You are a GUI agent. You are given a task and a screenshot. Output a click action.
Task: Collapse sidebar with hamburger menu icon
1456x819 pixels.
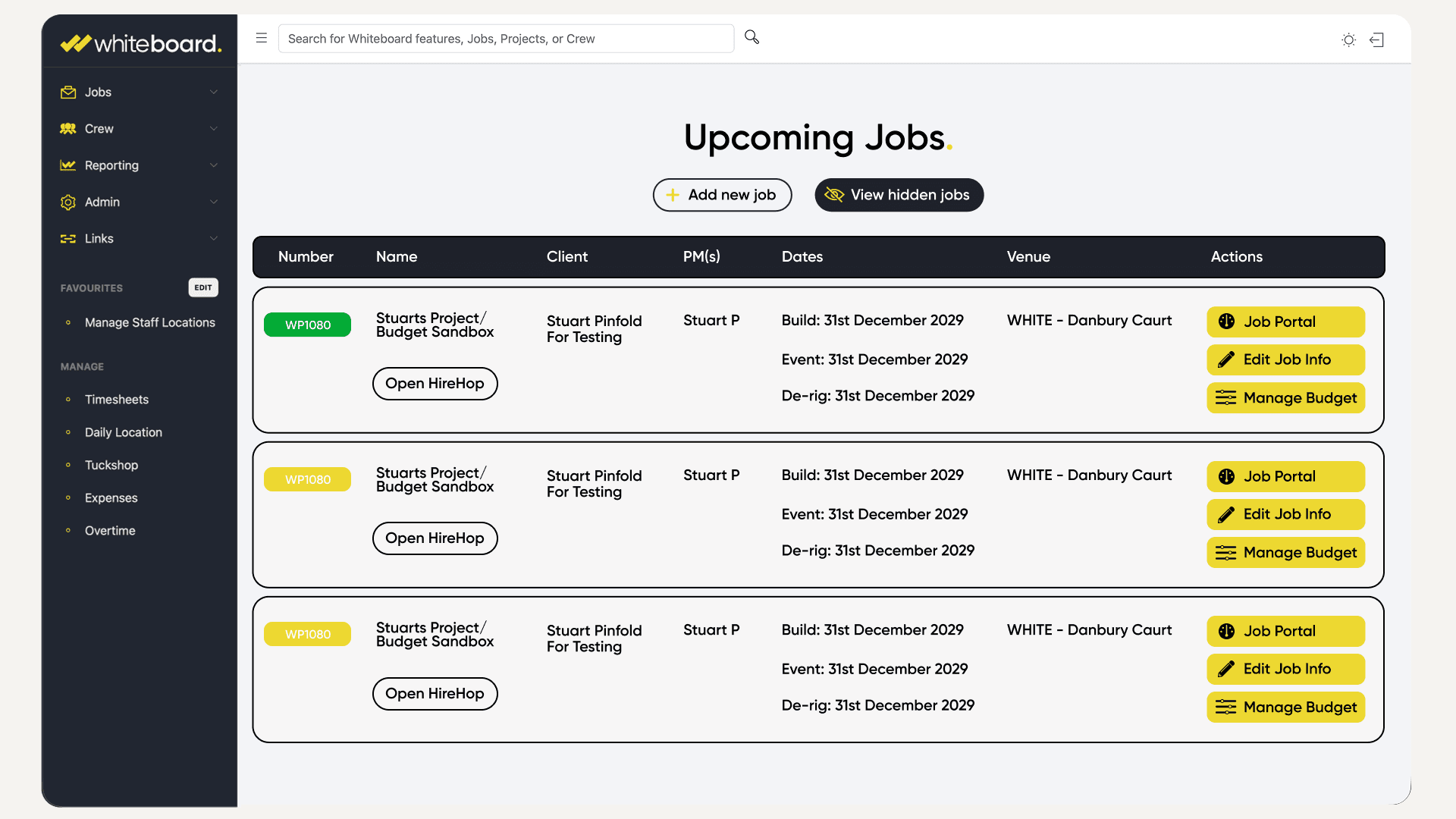262,38
